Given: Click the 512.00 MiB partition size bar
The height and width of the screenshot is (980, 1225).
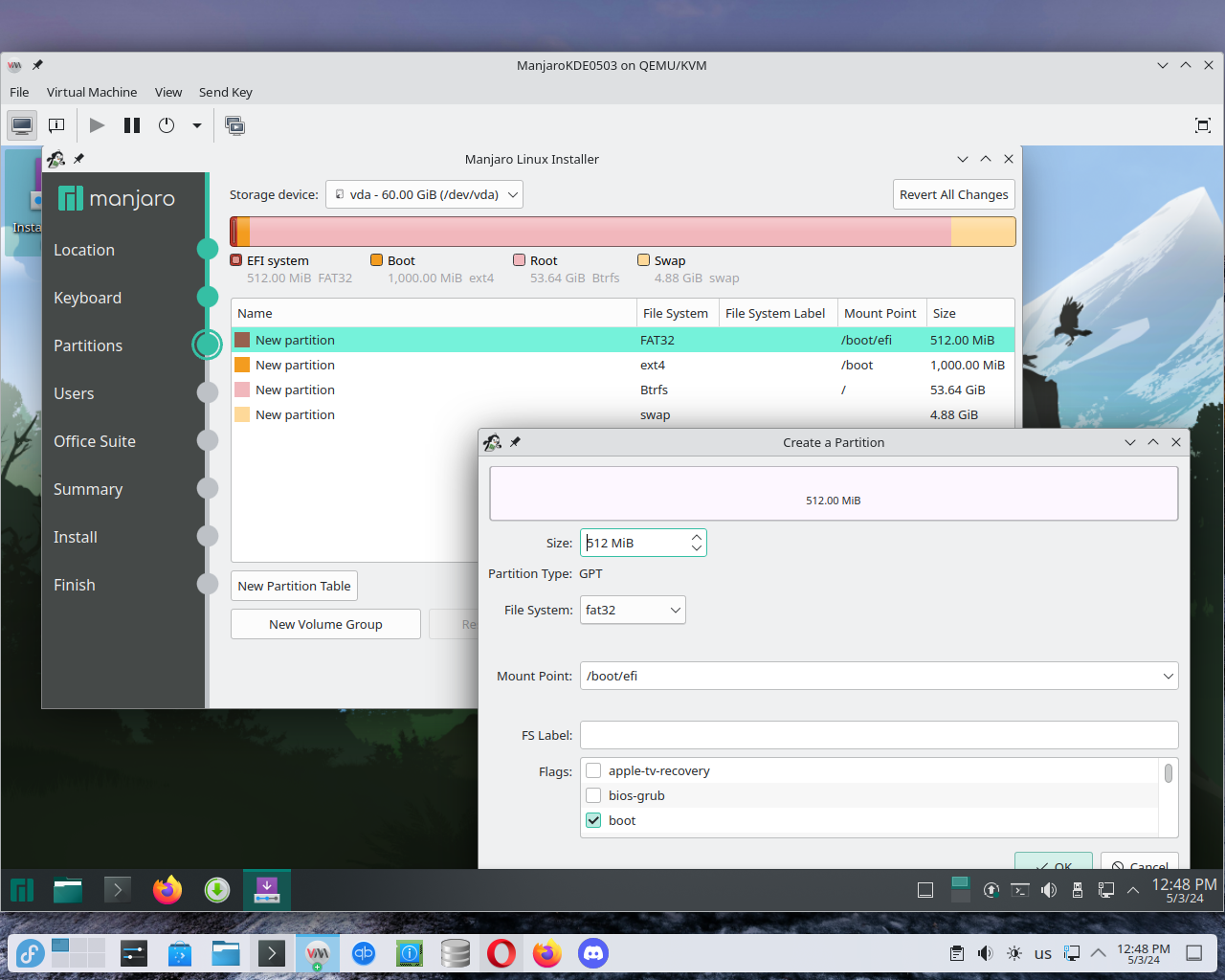Looking at the screenshot, I should [834, 494].
